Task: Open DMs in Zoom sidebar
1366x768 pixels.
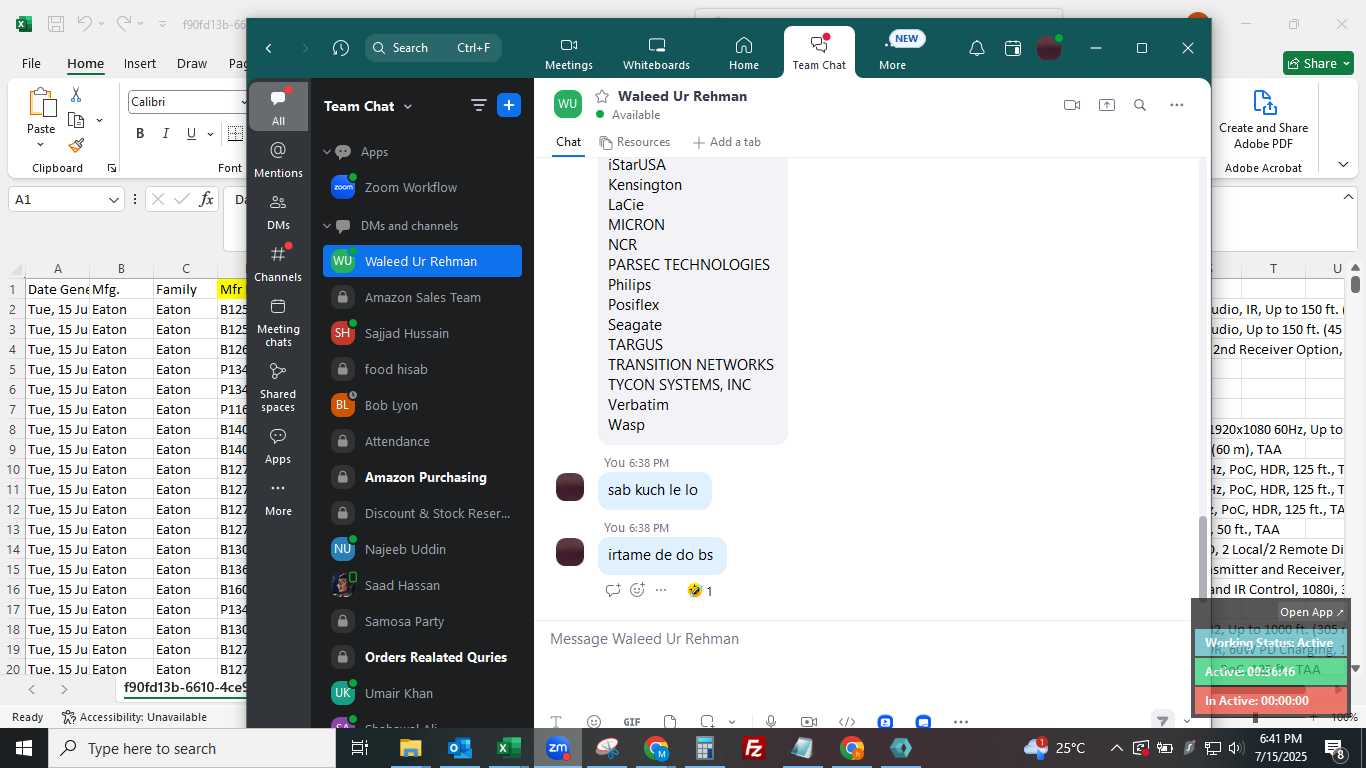Action: (x=278, y=211)
